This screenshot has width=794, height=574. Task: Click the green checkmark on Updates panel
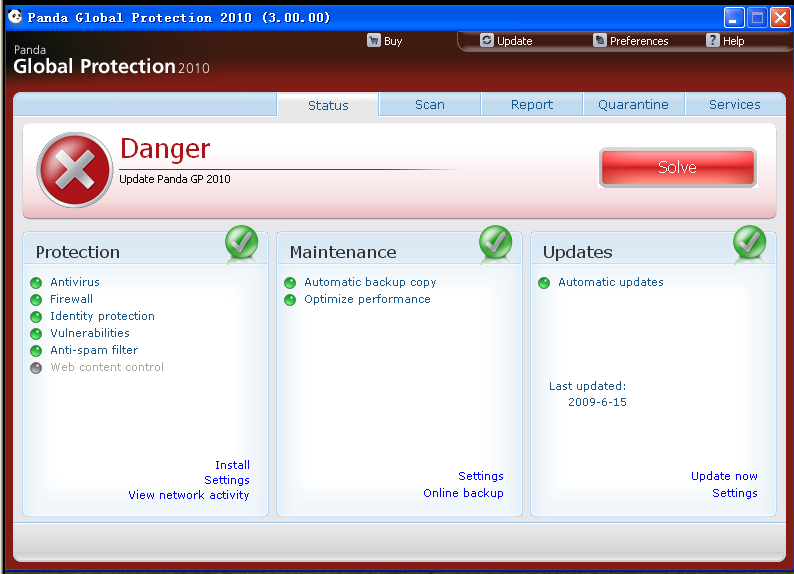coord(749,242)
